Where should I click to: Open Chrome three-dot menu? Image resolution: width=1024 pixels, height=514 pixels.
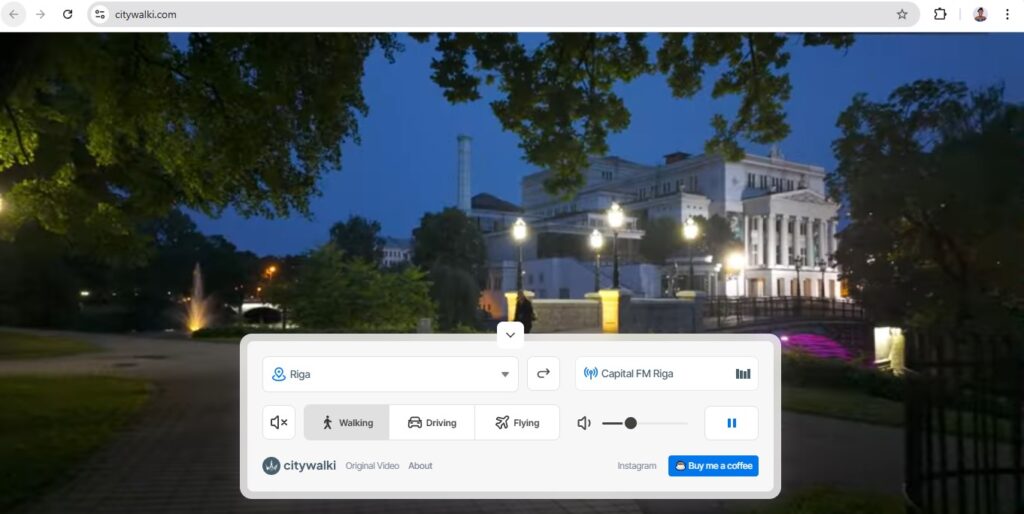1007,14
